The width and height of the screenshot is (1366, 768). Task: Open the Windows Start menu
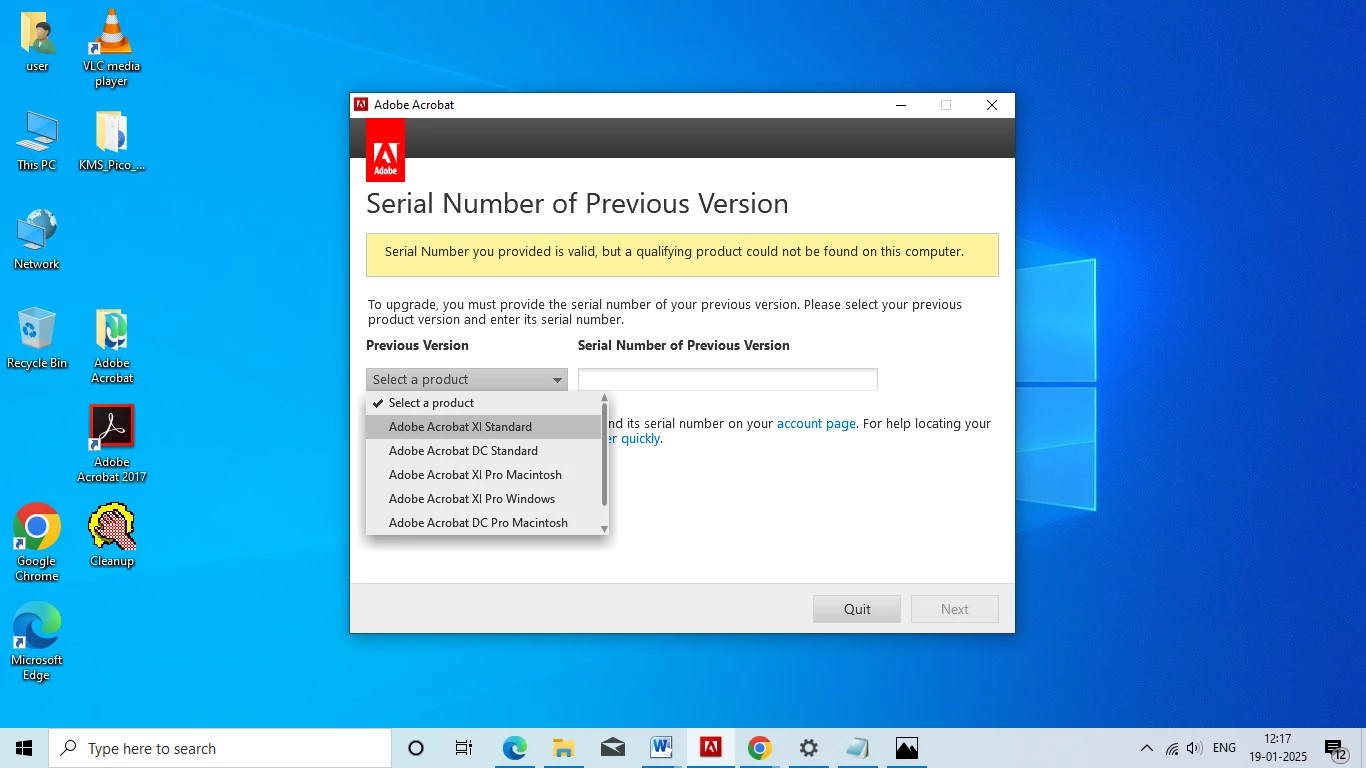click(x=24, y=748)
